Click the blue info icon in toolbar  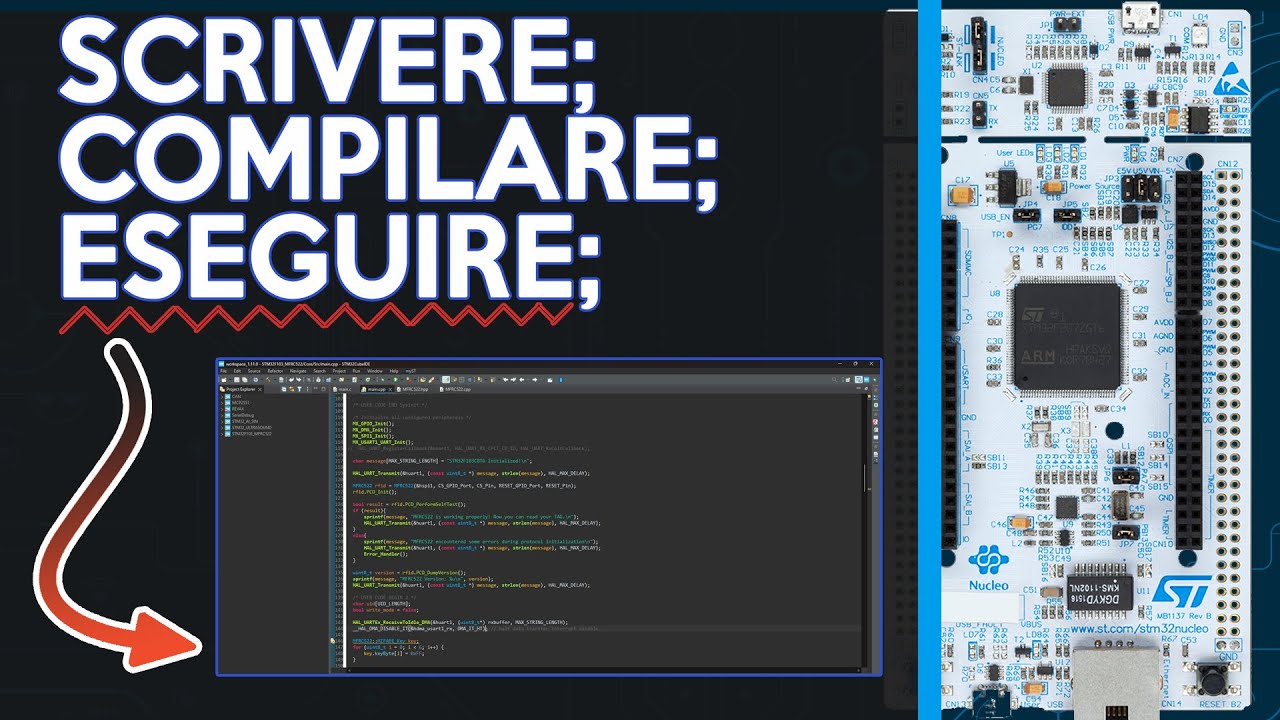pyautogui.click(x=561, y=380)
